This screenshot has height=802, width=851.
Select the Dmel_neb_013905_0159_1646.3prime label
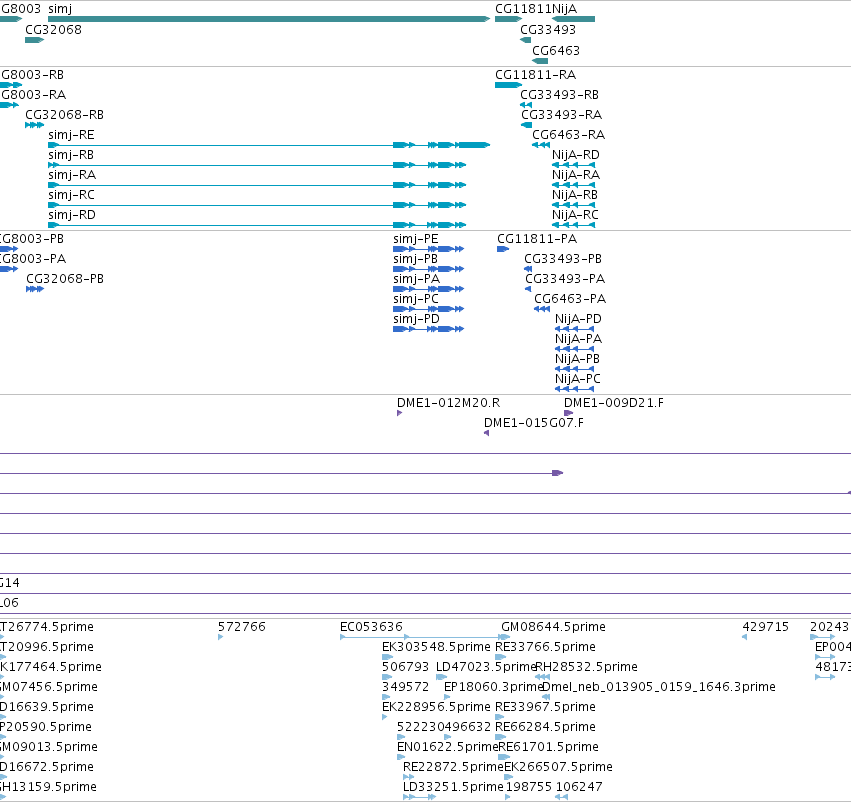(659, 687)
